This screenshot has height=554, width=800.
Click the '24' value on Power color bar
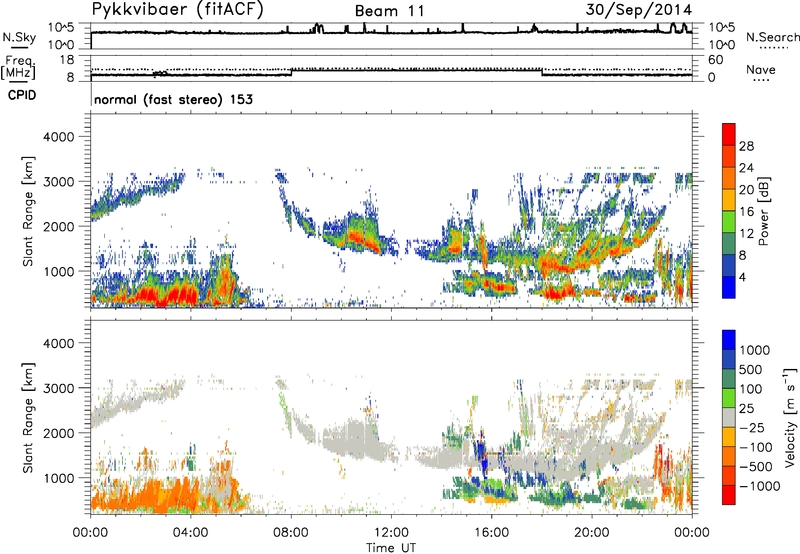tap(746, 168)
